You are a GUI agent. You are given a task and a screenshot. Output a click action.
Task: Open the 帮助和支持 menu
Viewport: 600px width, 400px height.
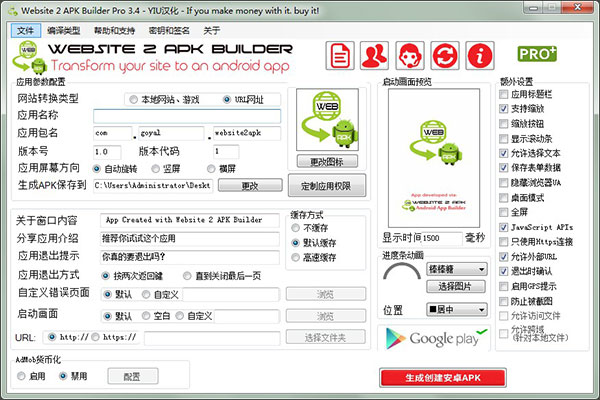[114, 31]
